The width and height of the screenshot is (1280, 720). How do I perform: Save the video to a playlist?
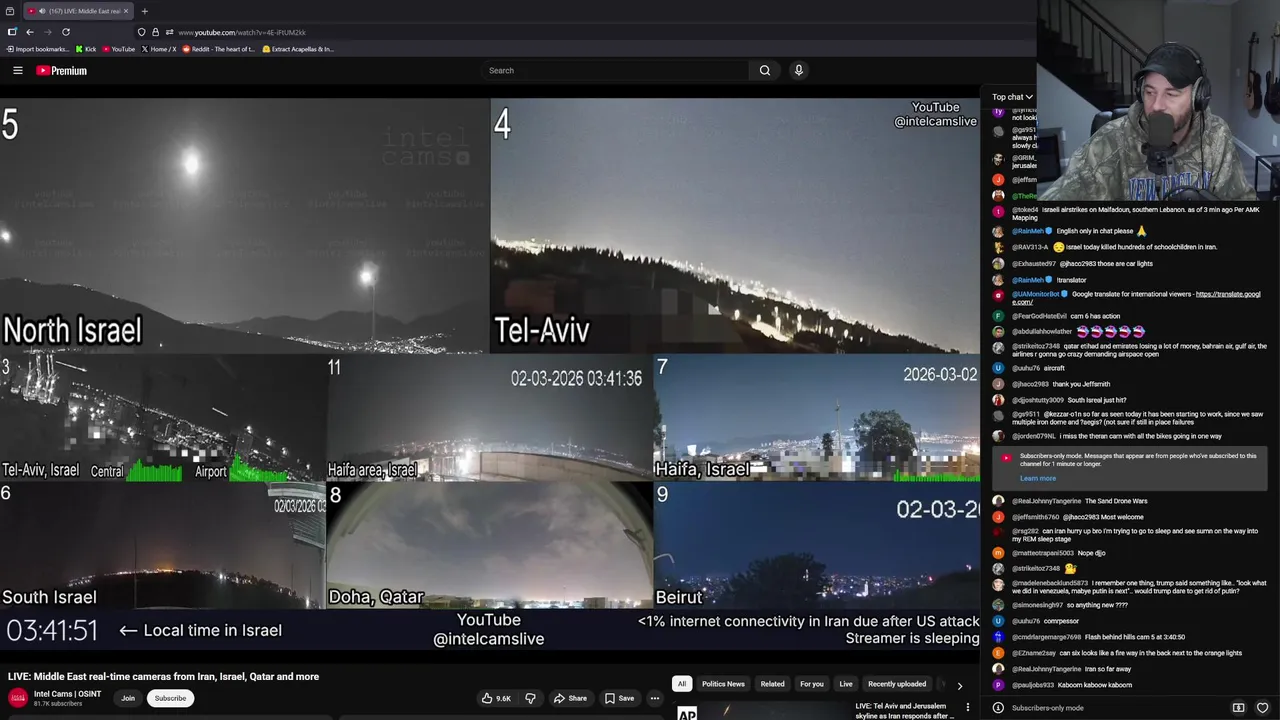tap(619, 698)
